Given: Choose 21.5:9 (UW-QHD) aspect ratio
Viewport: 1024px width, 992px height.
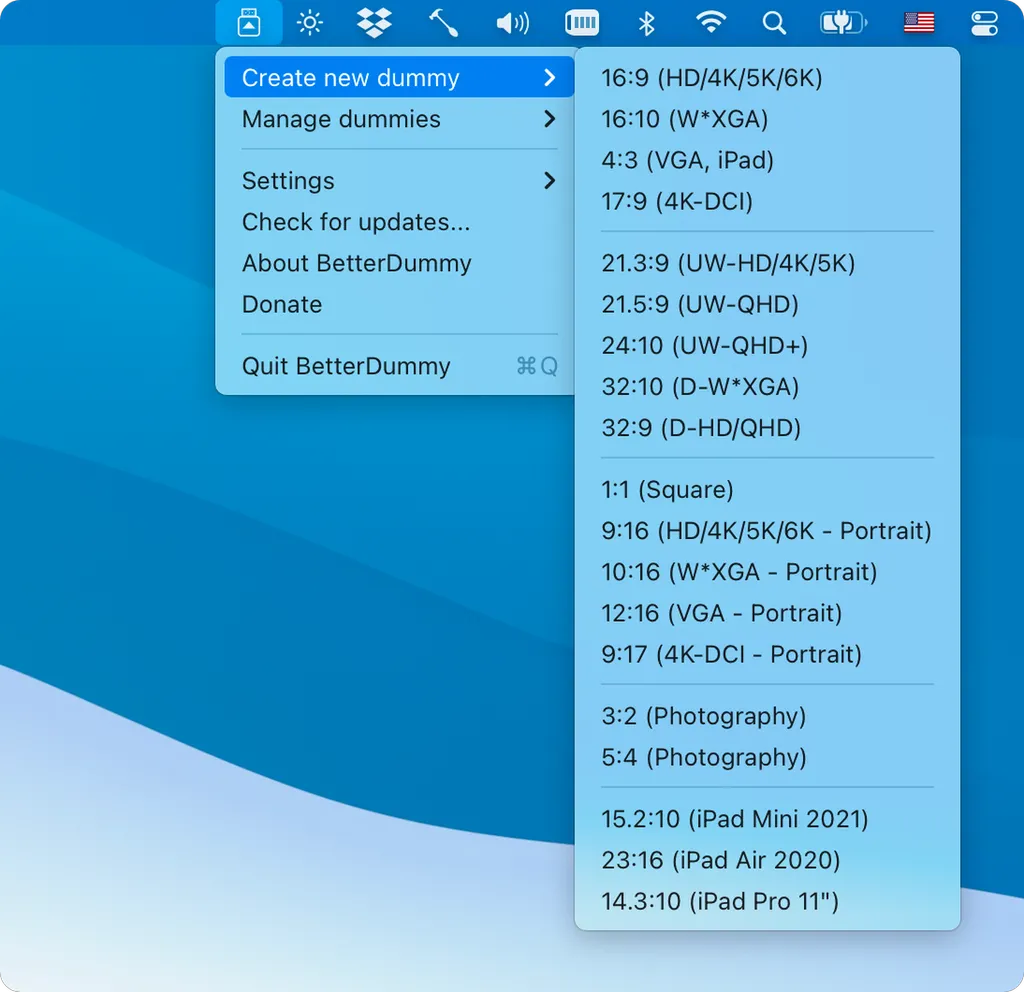Looking at the screenshot, I should pyautogui.click(x=699, y=304).
